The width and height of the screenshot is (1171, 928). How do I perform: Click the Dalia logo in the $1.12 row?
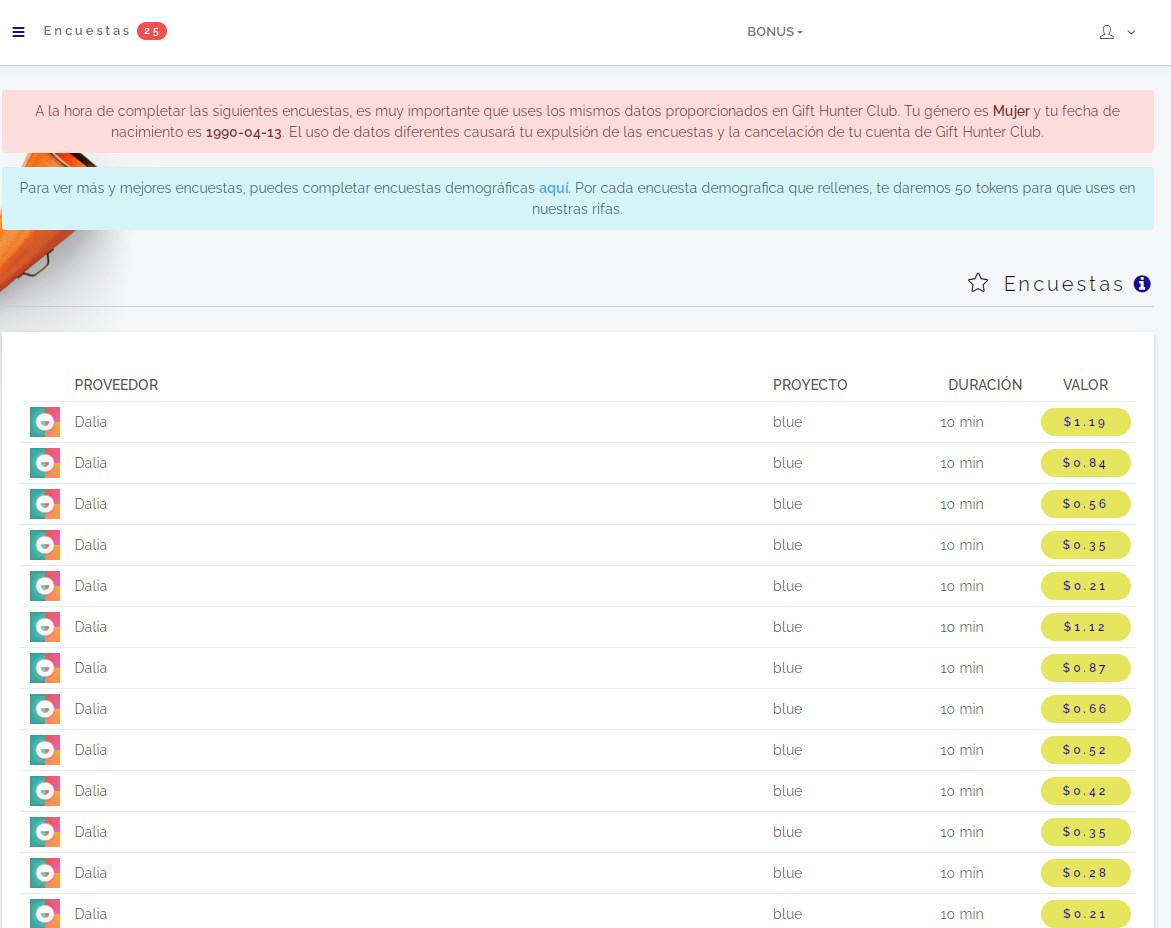click(45, 628)
